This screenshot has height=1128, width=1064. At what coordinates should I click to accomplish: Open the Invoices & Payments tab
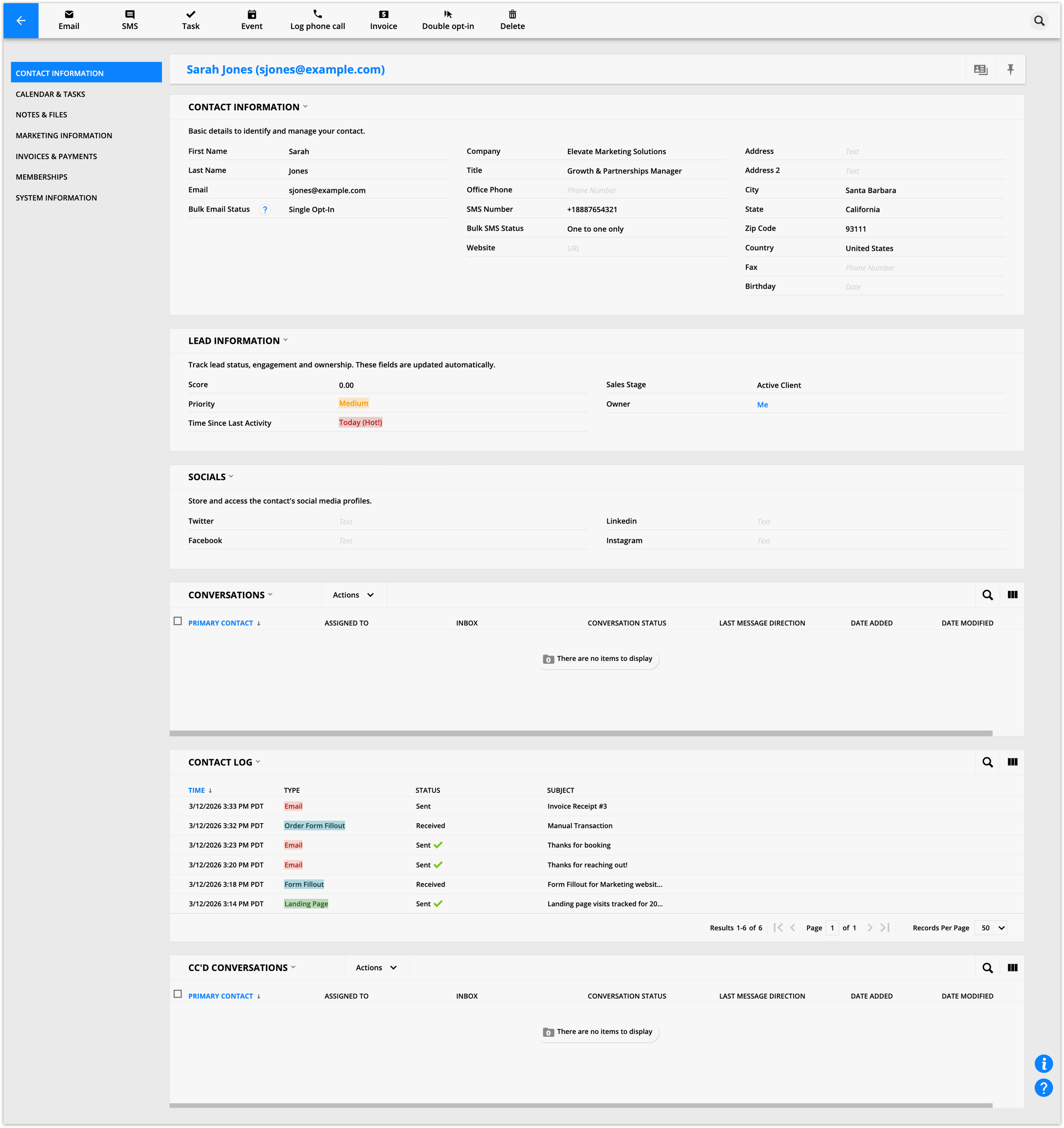pos(56,156)
